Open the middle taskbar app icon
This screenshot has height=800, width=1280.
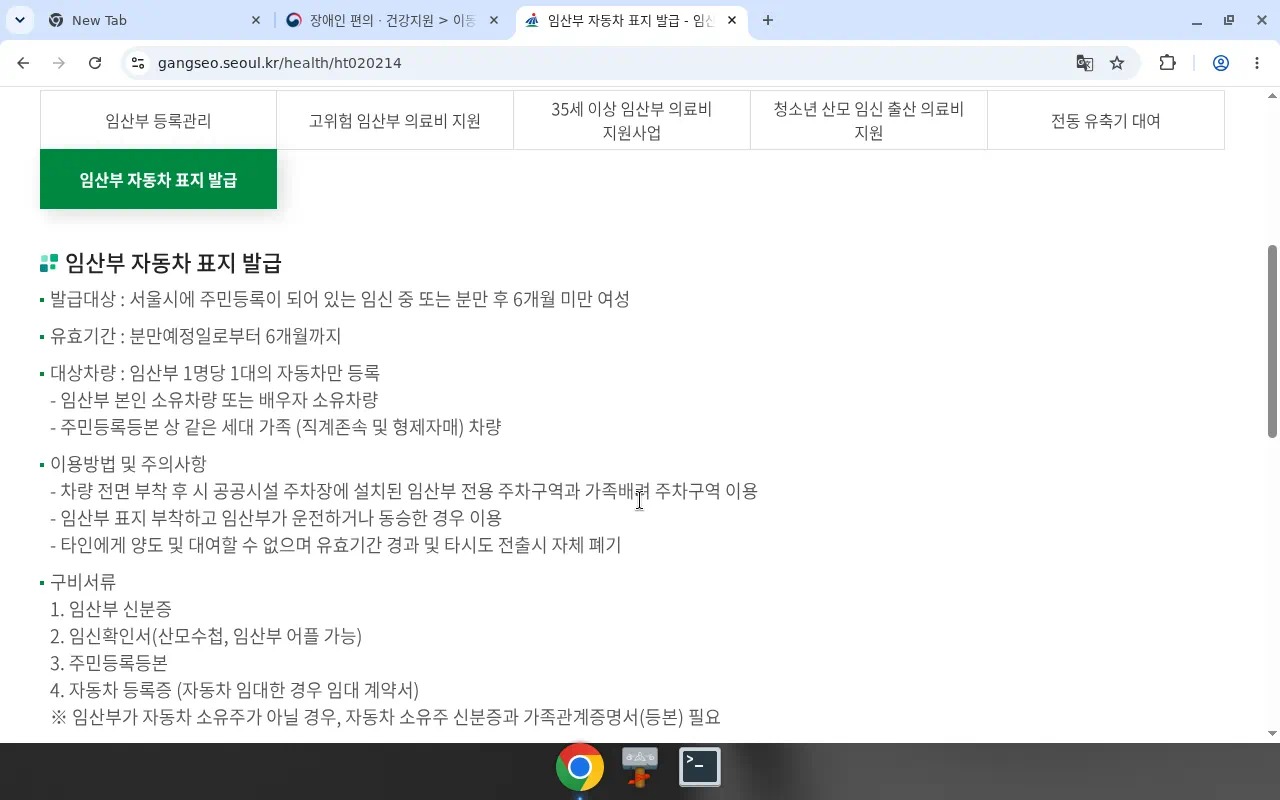click(x=640, y=767)
